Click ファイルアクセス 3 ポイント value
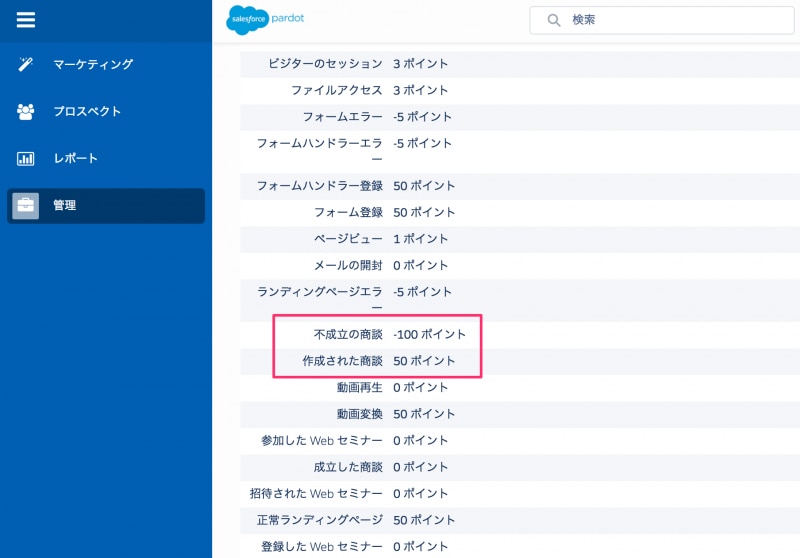The height and width of the screenshot is (558, 800). pos(420,90)
